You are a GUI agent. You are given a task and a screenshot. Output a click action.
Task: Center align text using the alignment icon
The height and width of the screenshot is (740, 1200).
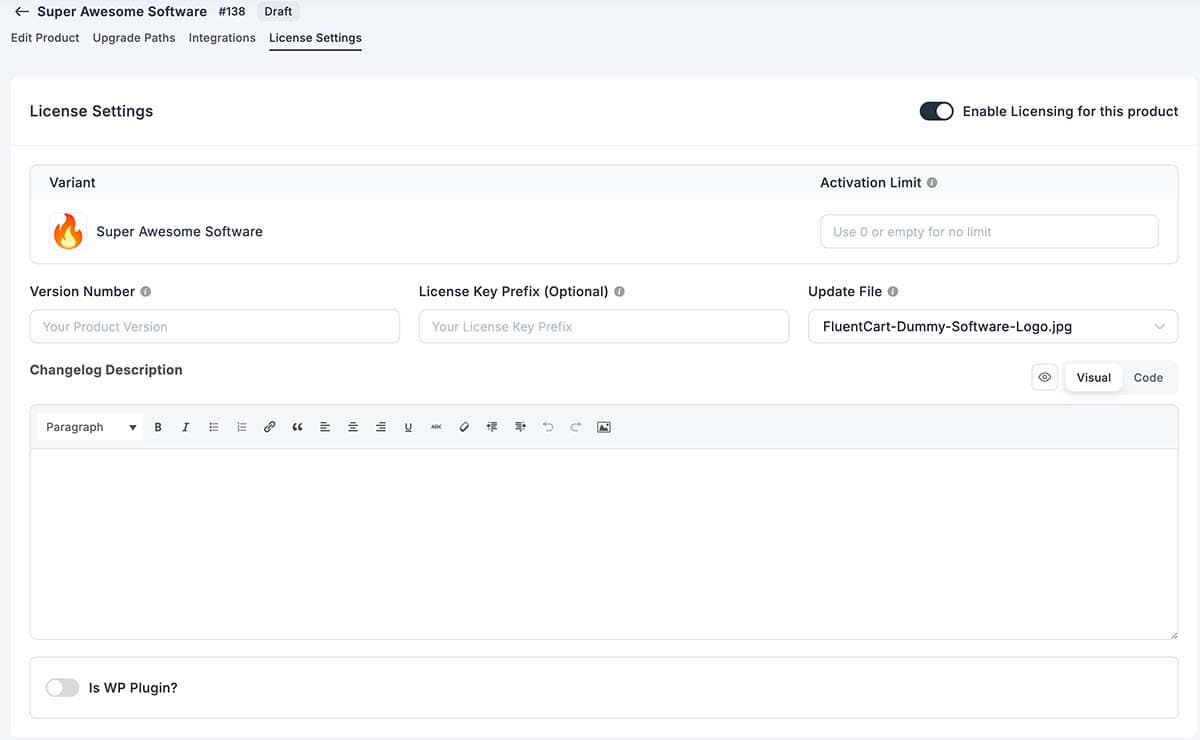click(x=353, y=426)
